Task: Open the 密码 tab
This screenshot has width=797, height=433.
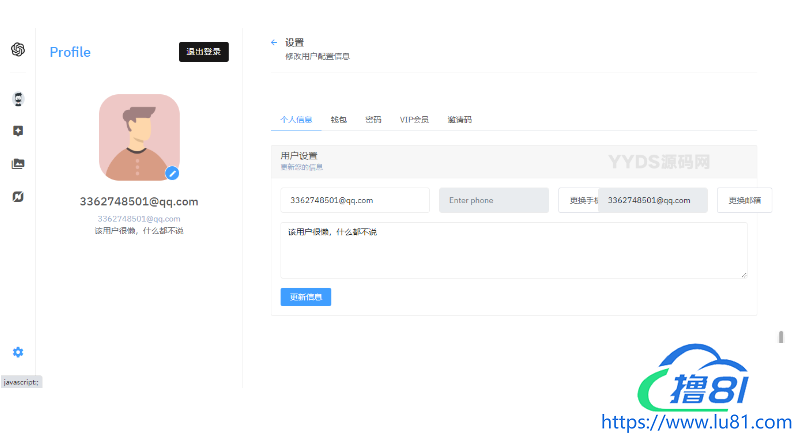Action: (373, 120)
